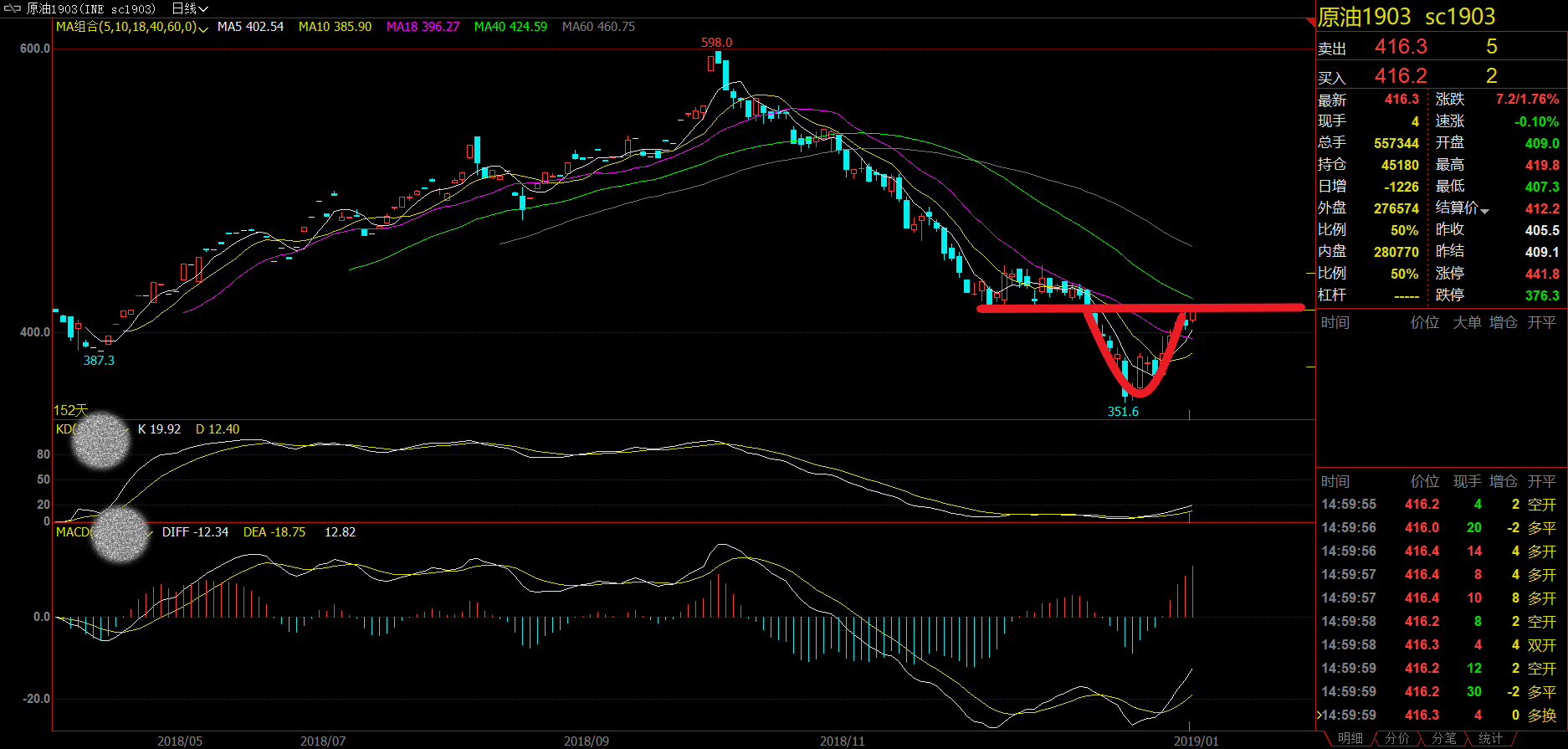This screenshot has width=1568, height=749.
Task: Click the chain link icon beside the contract title
Action: click(13, 8)
